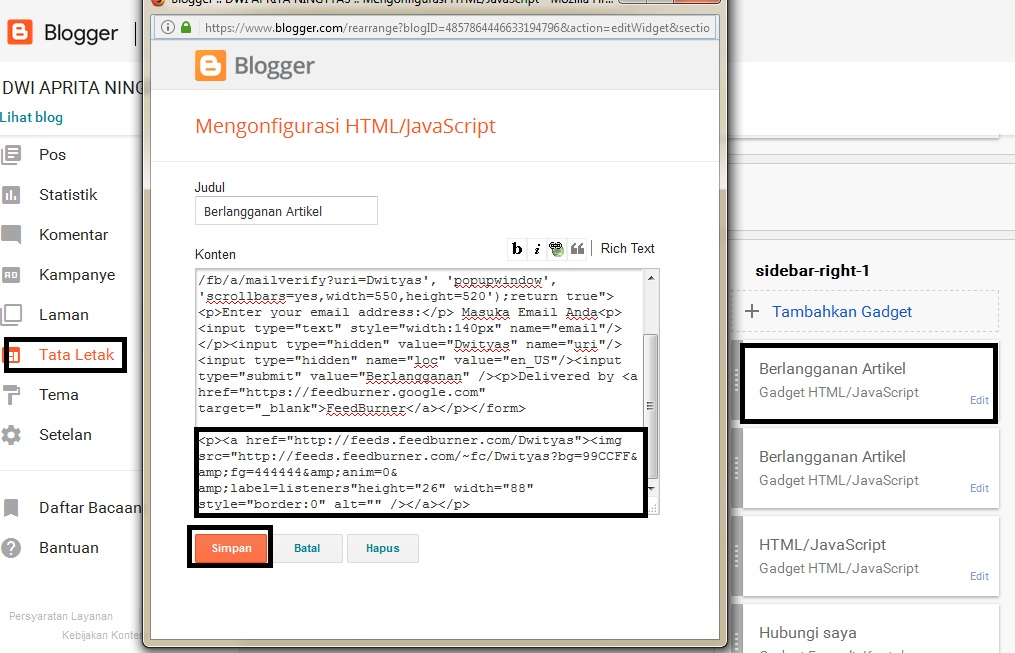The width and height of the screenshot is (1015, 653).
Task: Cancel editing with the Batal button
Action: (x=307, y=548)
